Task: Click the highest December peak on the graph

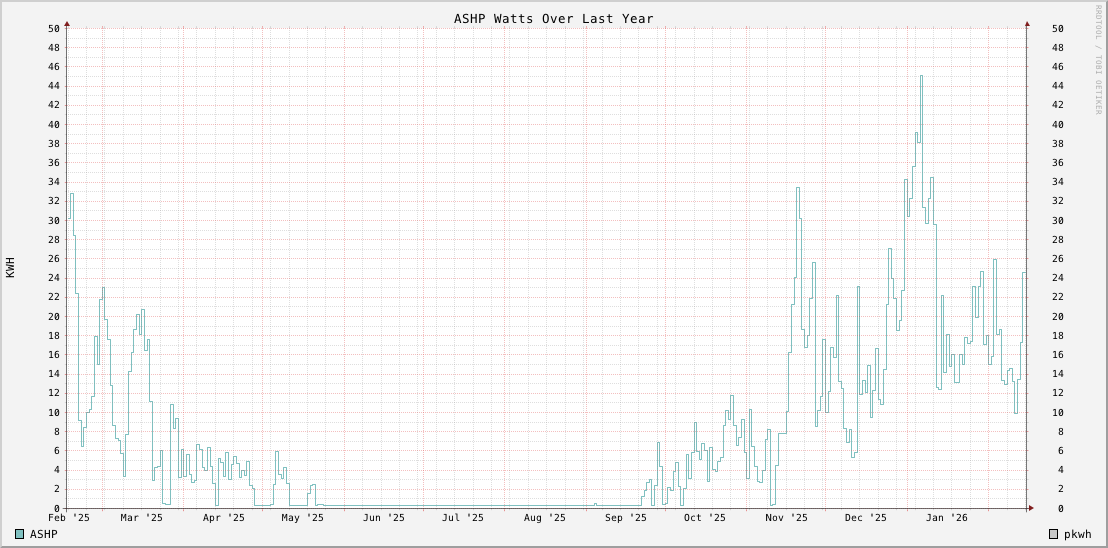Action: 921,76
